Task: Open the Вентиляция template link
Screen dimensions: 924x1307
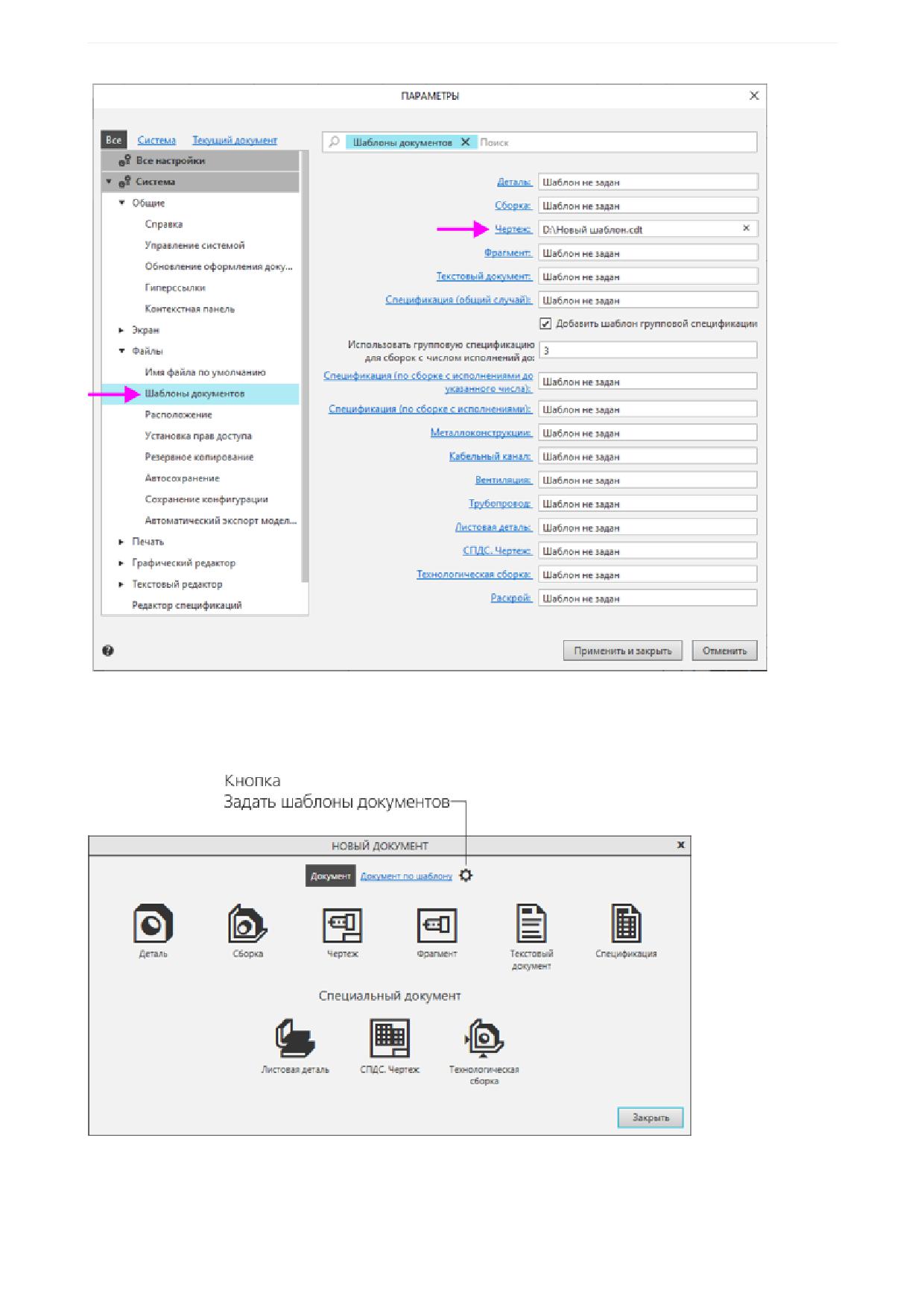Action: point(504,480)
